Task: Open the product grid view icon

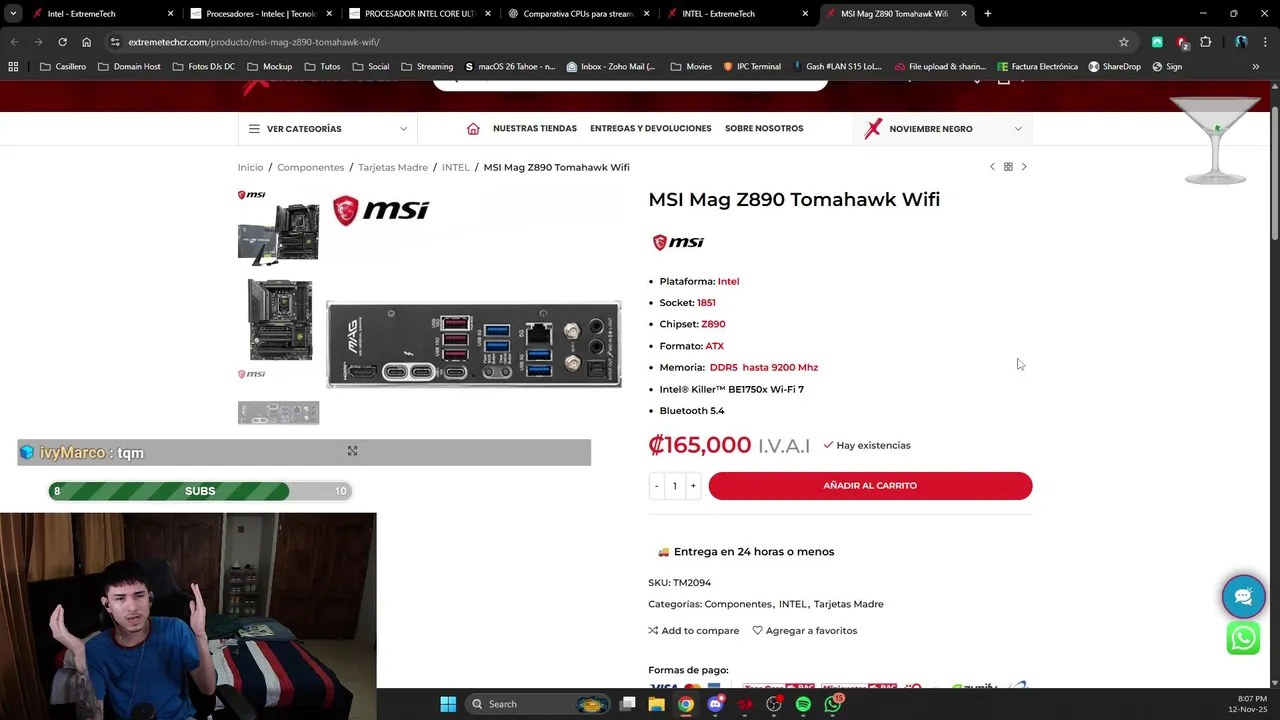Action: pos(1008,167)
